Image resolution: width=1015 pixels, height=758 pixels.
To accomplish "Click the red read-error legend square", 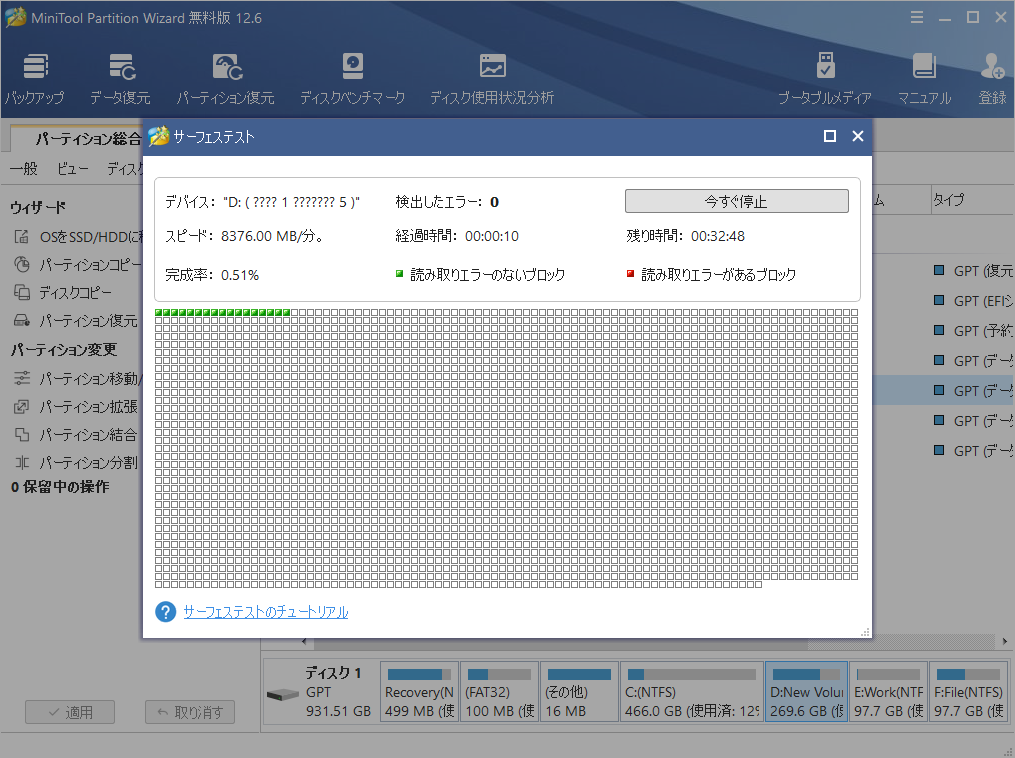I will [630, 274].
